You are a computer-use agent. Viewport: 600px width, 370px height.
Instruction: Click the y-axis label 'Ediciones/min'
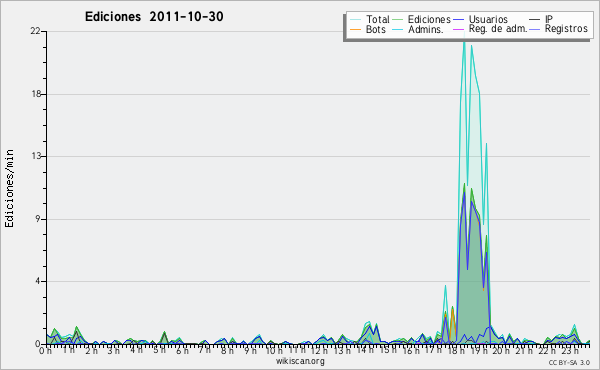[9, 188]
